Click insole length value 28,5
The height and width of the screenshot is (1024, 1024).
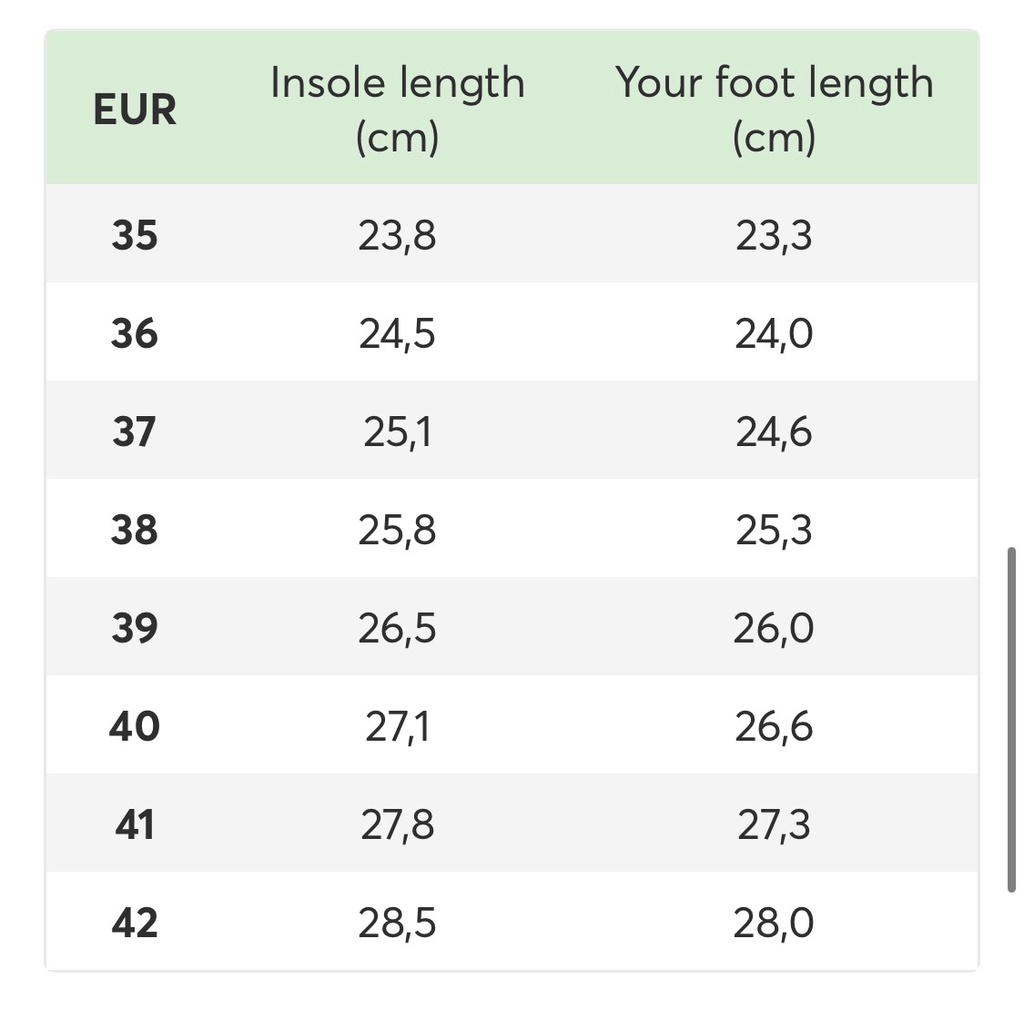click(397, 923)
